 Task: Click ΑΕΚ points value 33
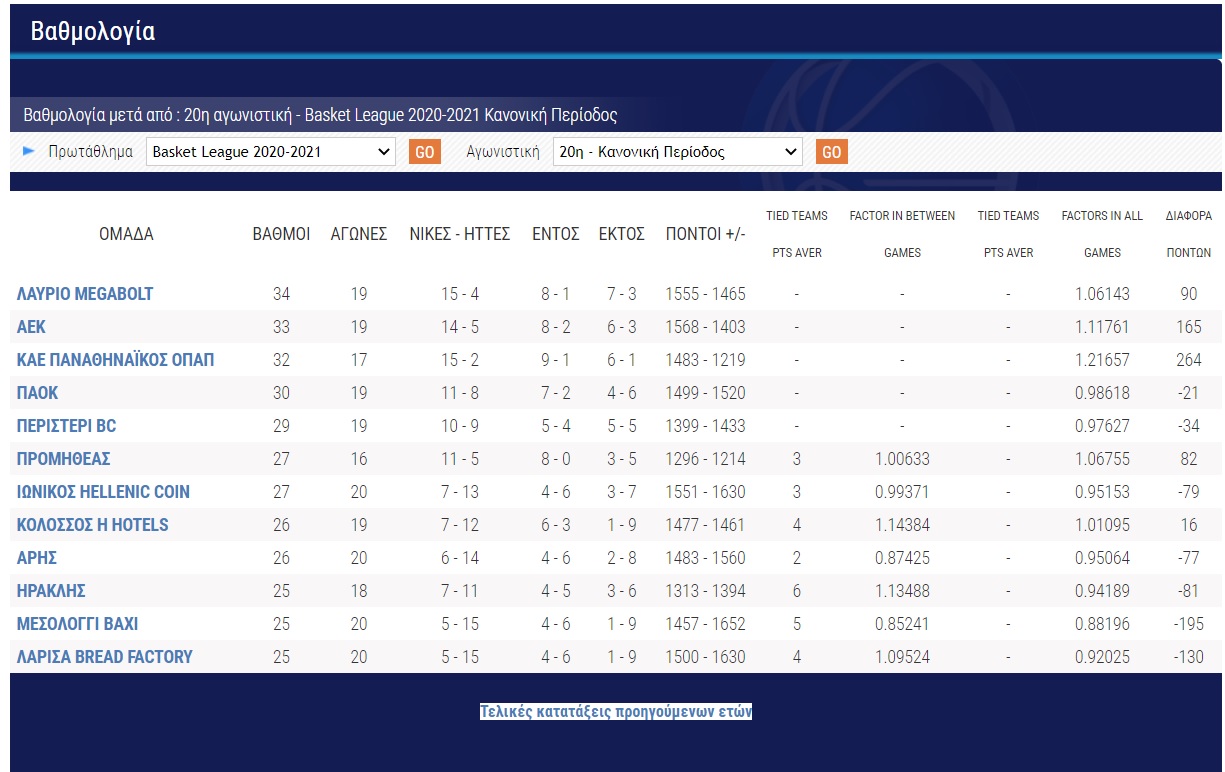281,327
